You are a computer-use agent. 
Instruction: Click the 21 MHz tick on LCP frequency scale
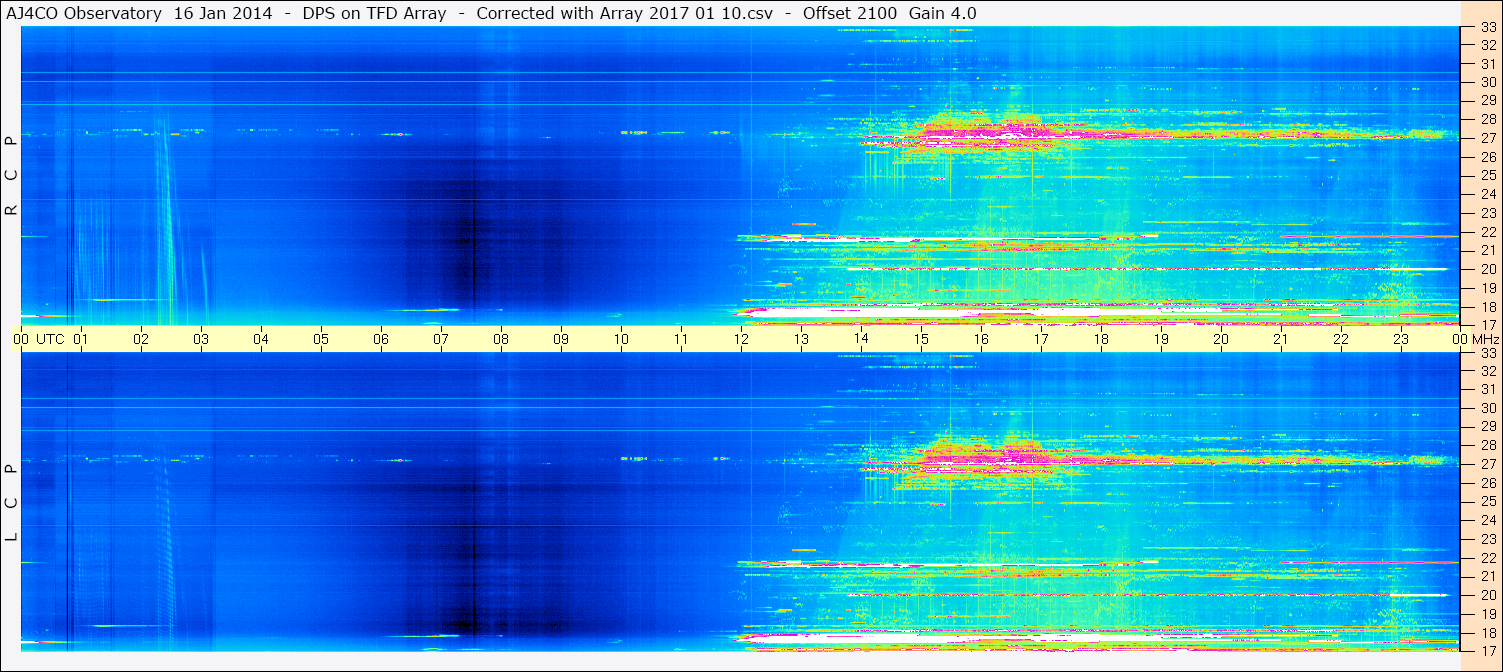tap(1487, 576)
